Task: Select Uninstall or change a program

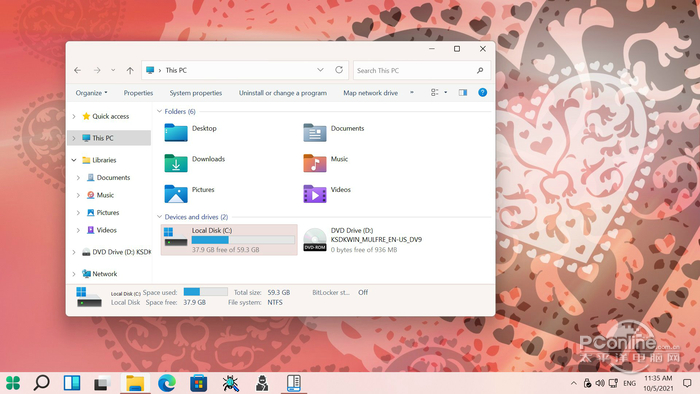Action: 283,93
